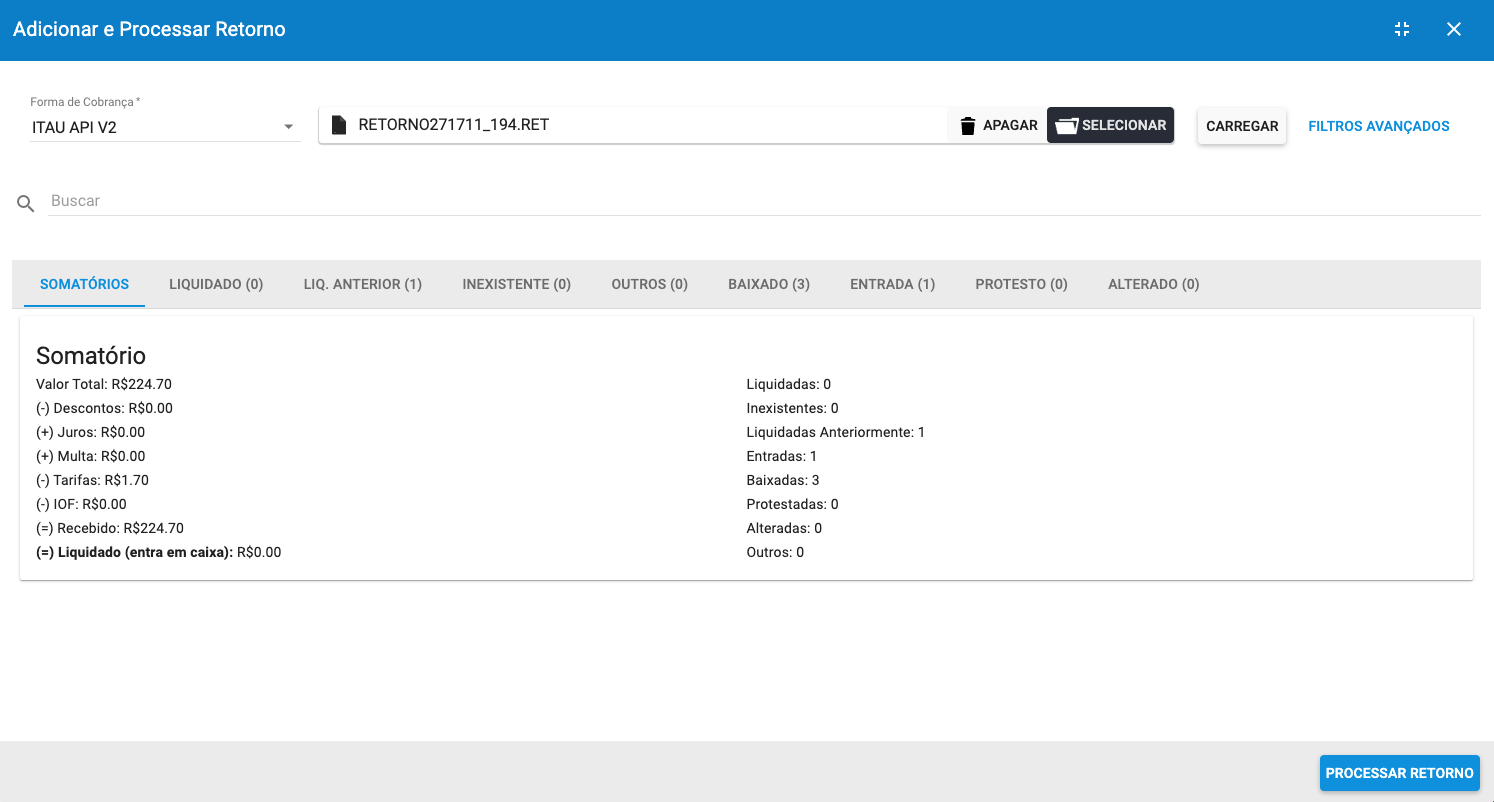The image size is (1494, 802).
Task: Click the Buscar search field
Action: 765,201
